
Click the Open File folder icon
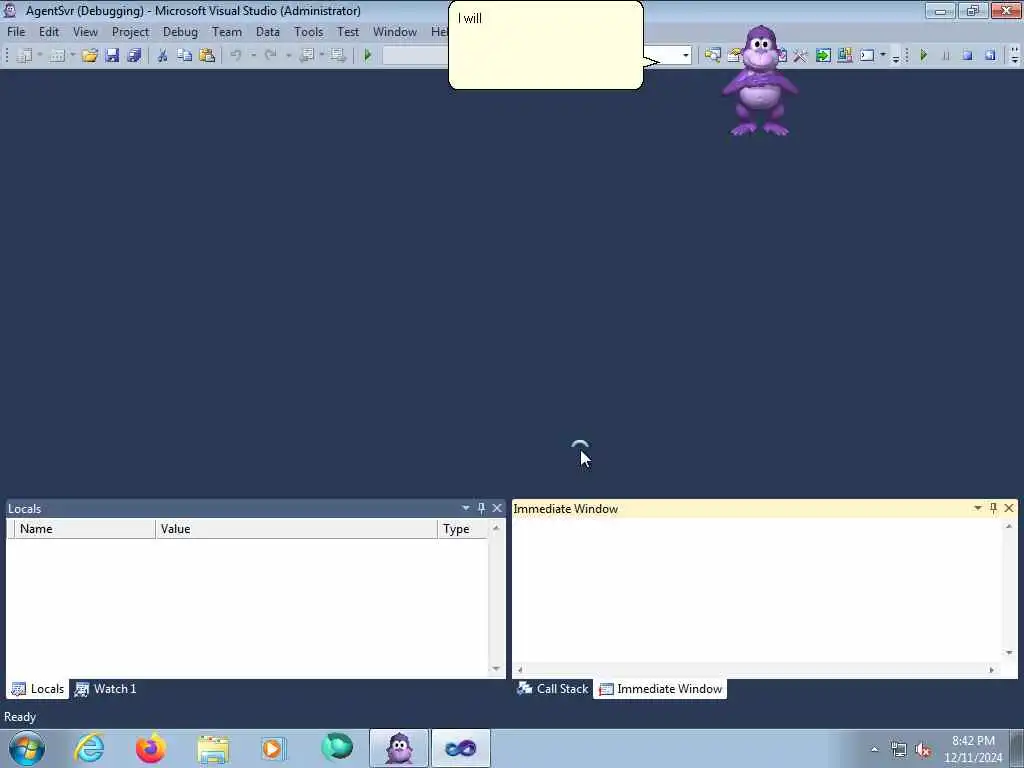89,56
